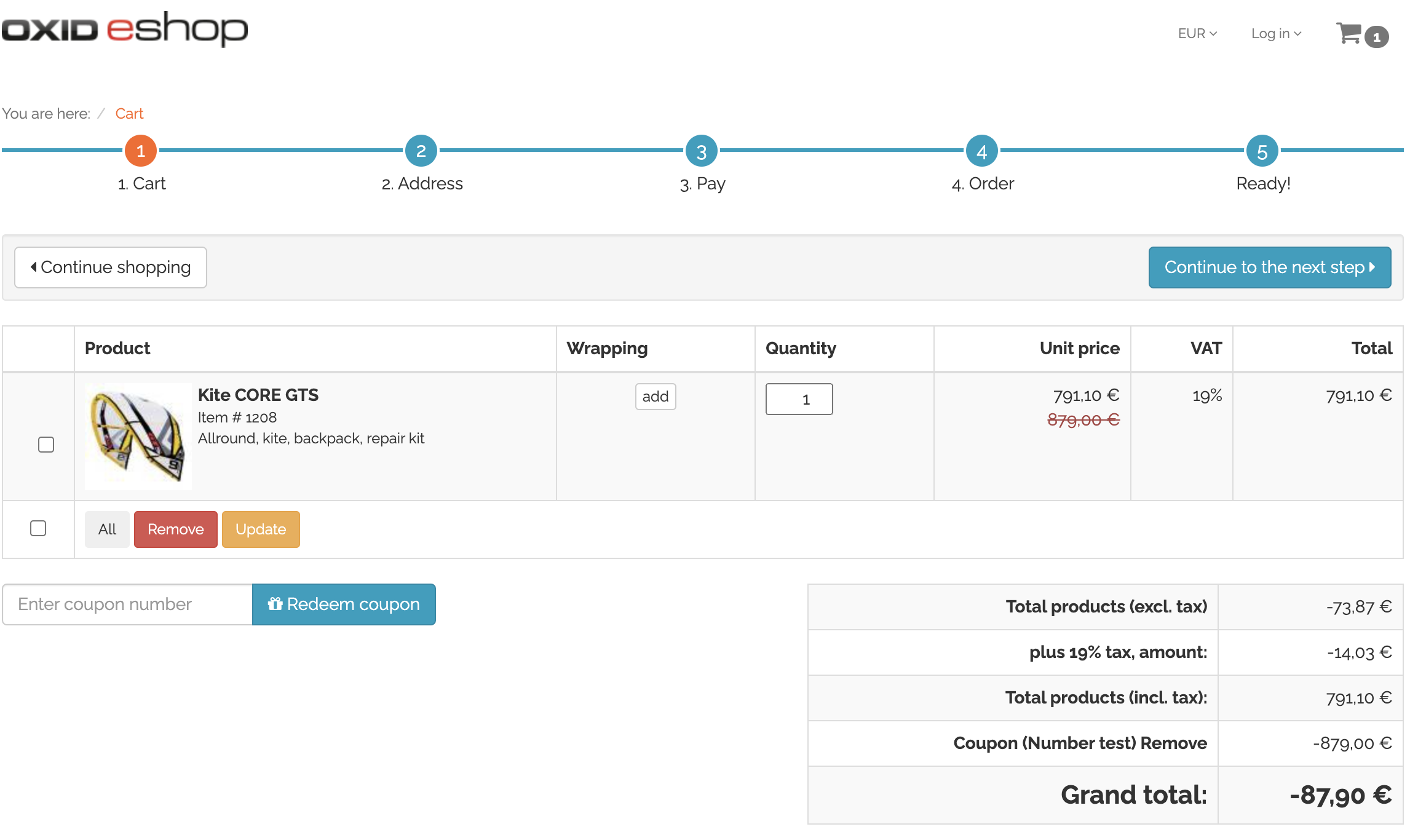Go to step 2 Address circle
Viewport: 1418px width, 840px height.
[421, 151]
